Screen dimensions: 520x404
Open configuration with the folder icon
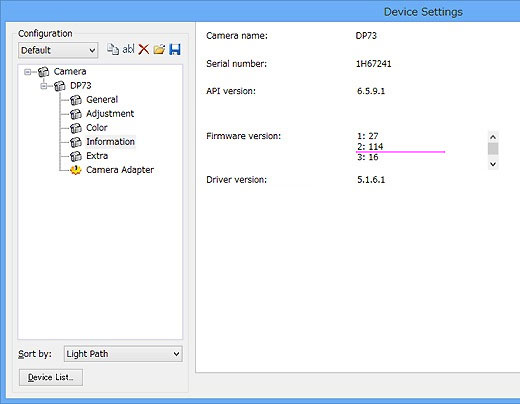point(159,49)
